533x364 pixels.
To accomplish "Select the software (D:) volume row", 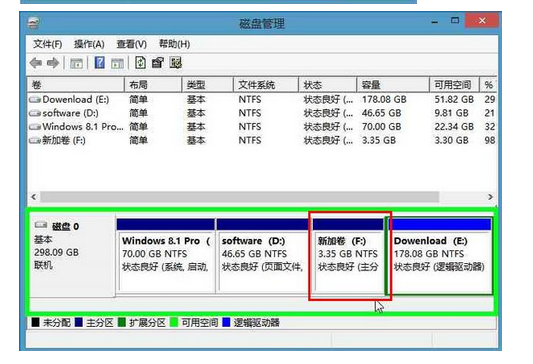I will click(262, 113).
